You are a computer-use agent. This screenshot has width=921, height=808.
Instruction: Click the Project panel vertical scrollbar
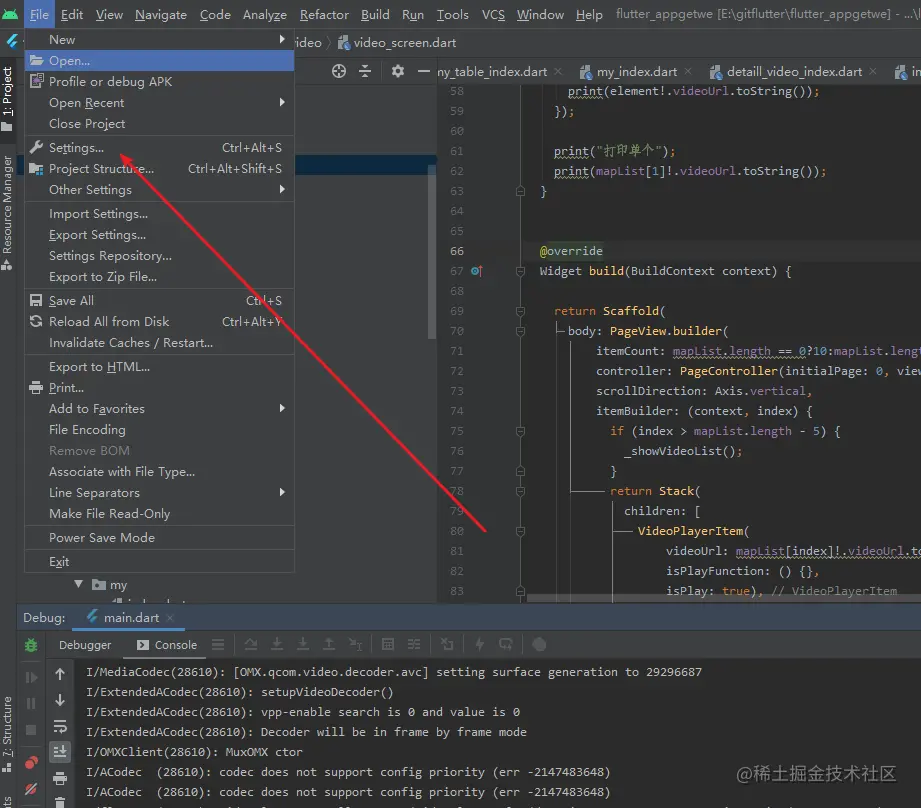pos(432,250)
